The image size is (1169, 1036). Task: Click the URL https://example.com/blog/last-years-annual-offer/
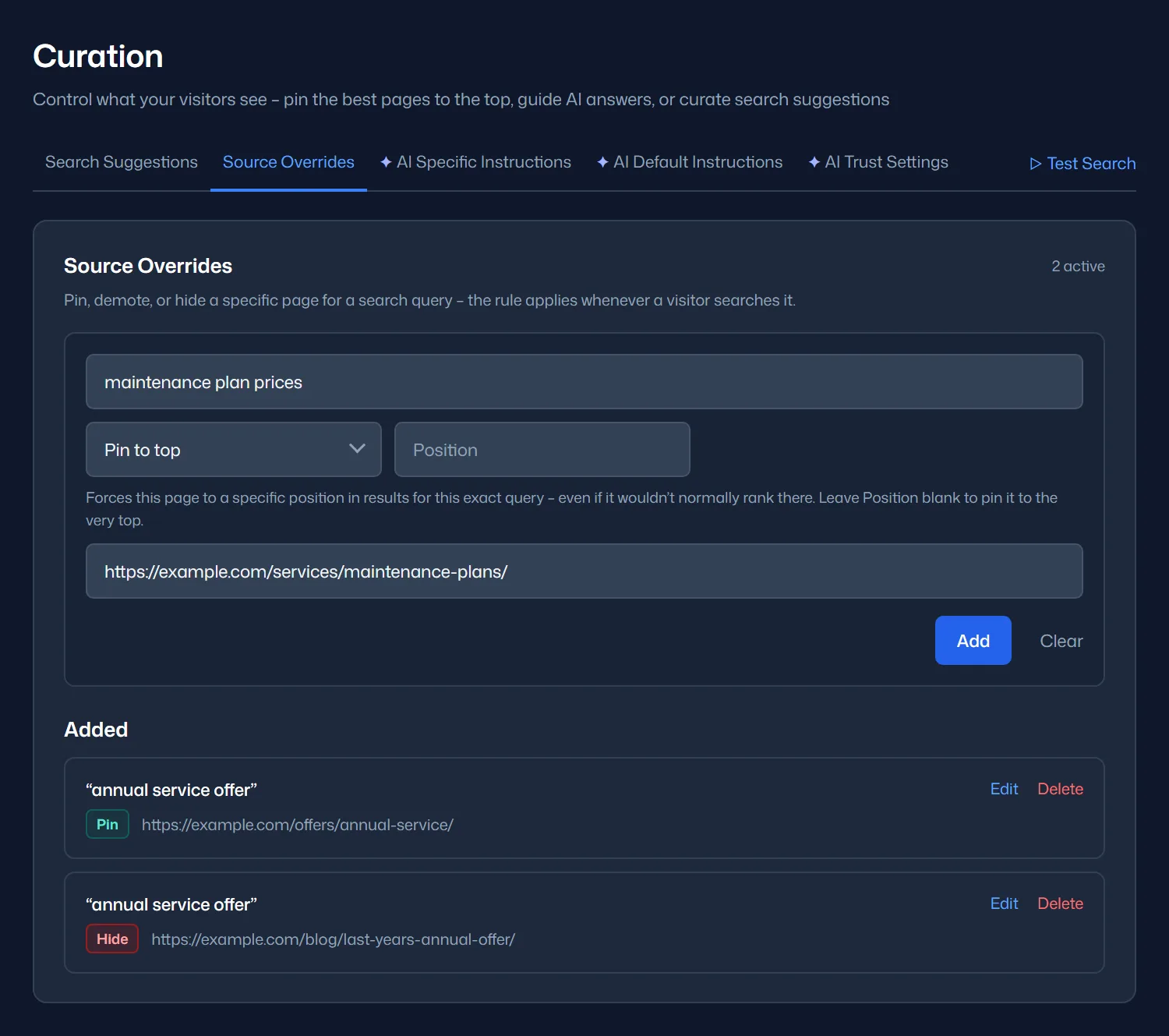(334, 939)
